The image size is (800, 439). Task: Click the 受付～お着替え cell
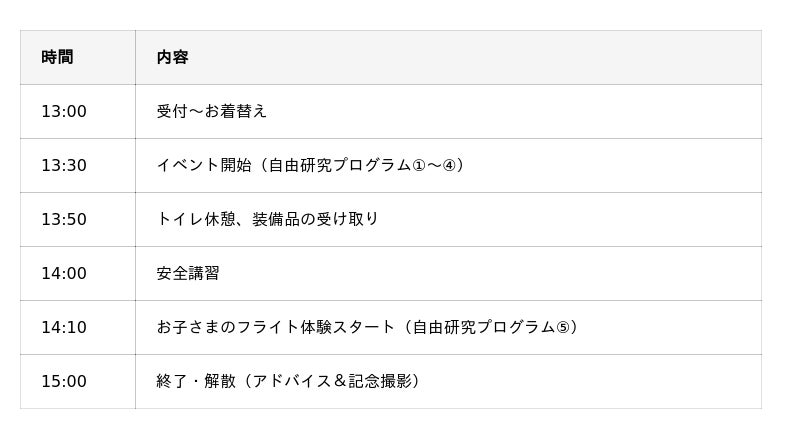[212, 111]
